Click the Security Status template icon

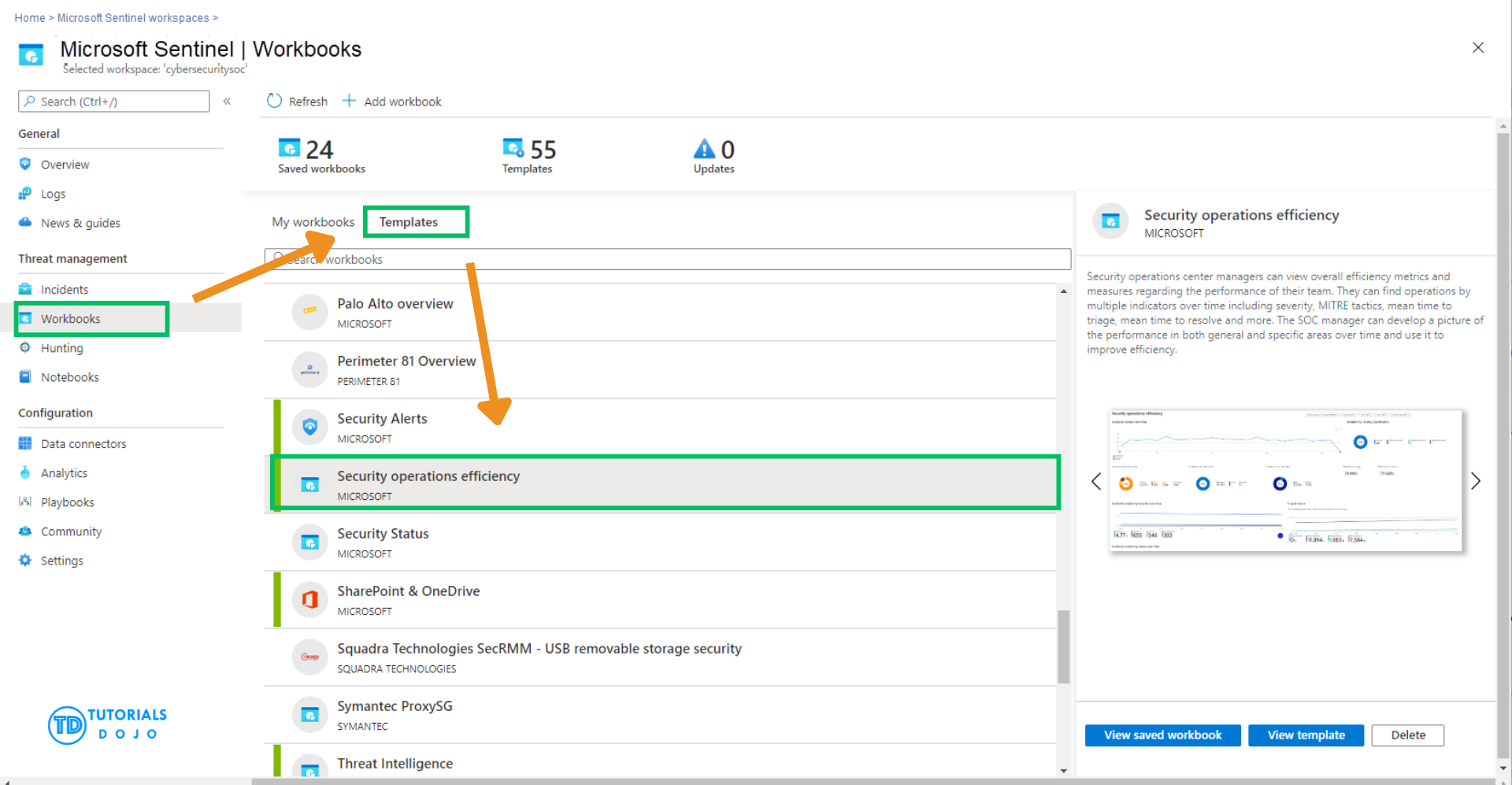click(x=309, y=542)
